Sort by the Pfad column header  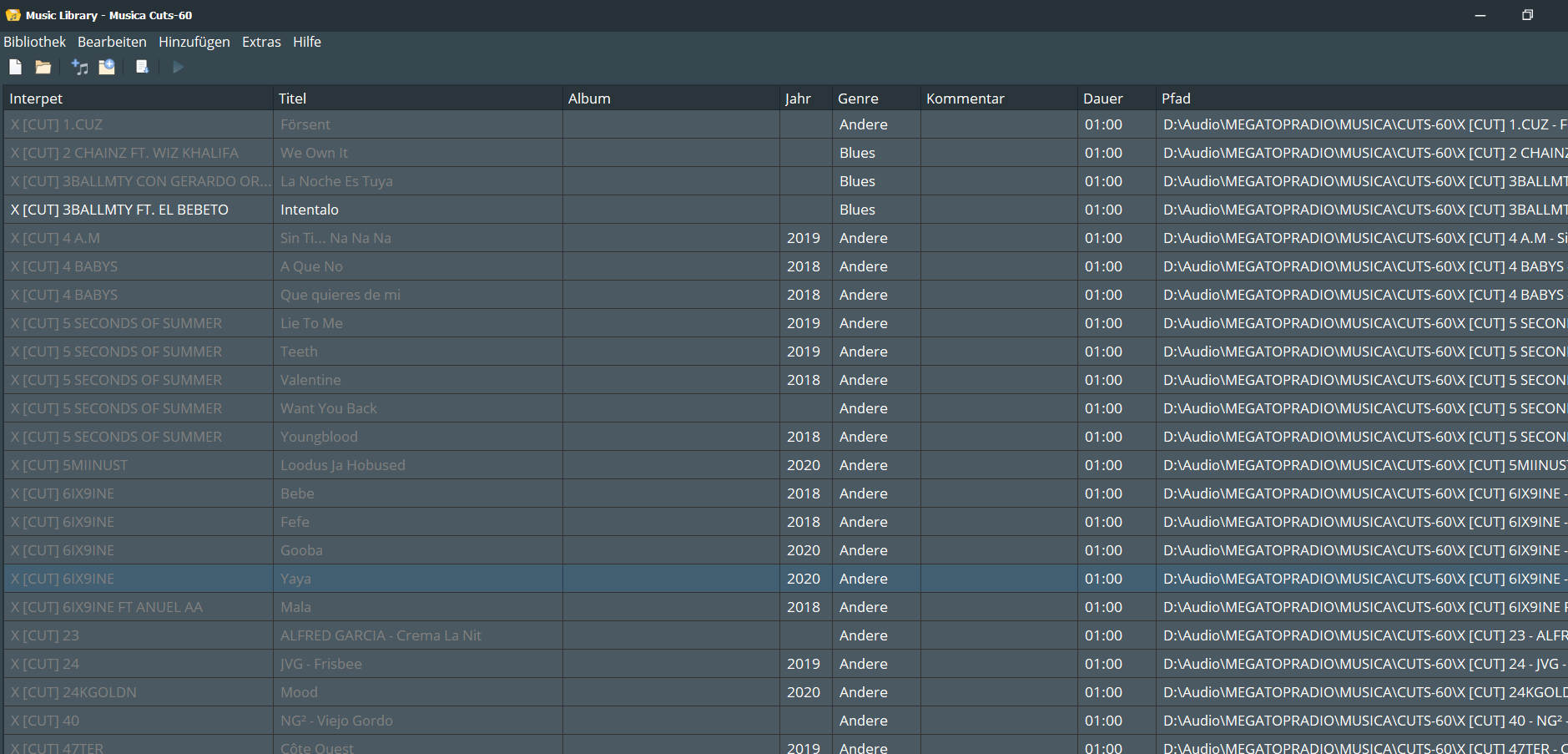tap(1362, 99)
